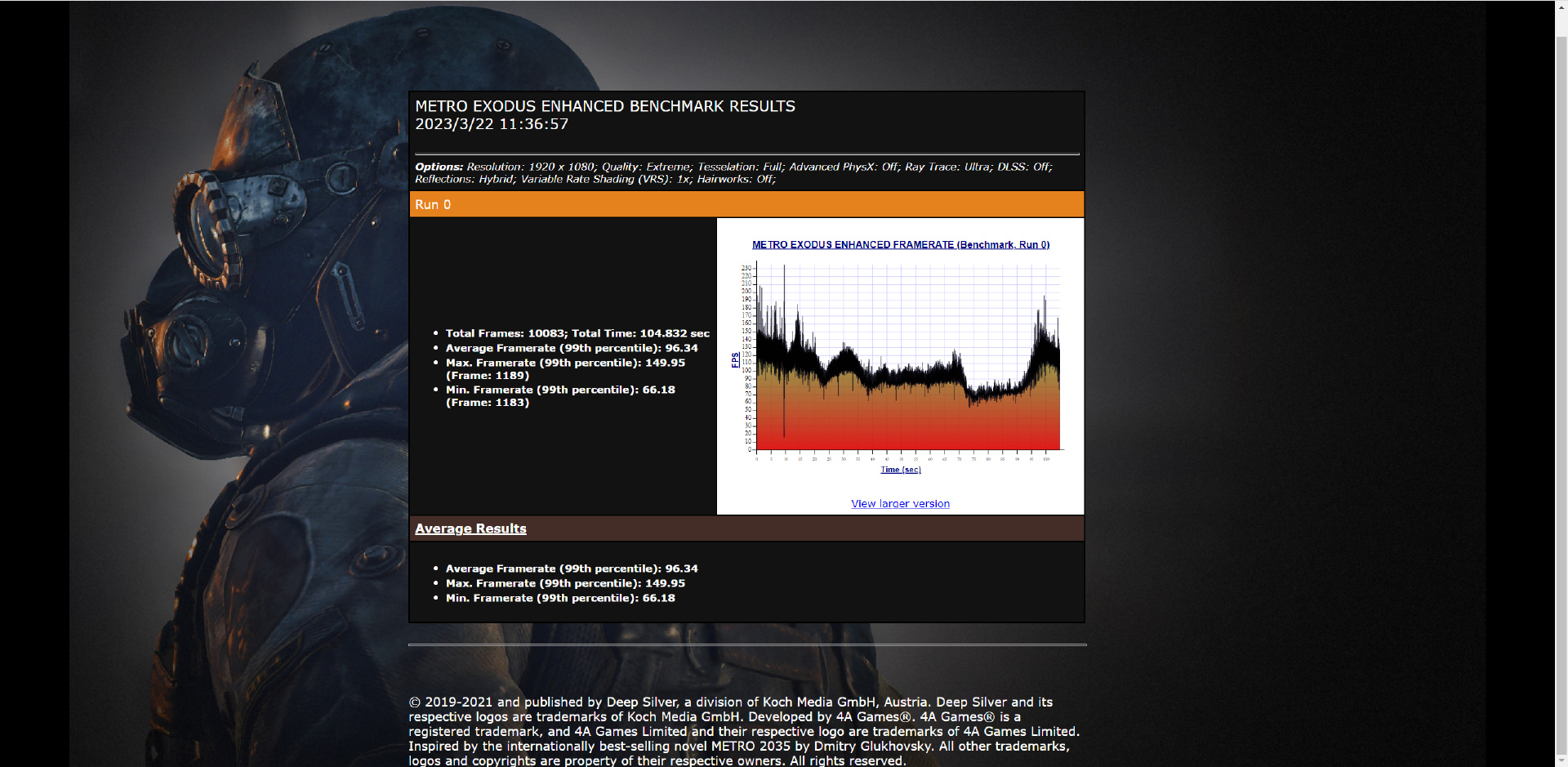Viewport: 1568px width, 767px height.
Task: Click the Options line listing Resolution 1920 x 1080
Action: (734, 172)
